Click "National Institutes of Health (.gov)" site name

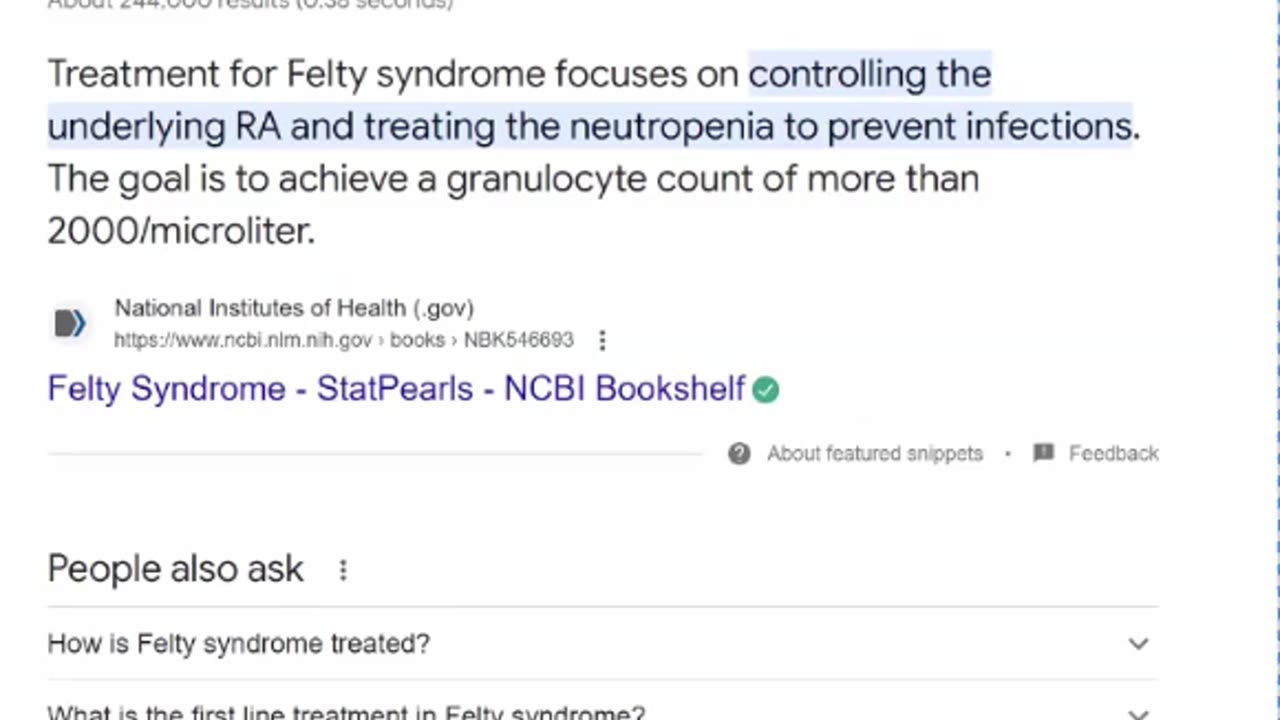[x=294, y=308]
